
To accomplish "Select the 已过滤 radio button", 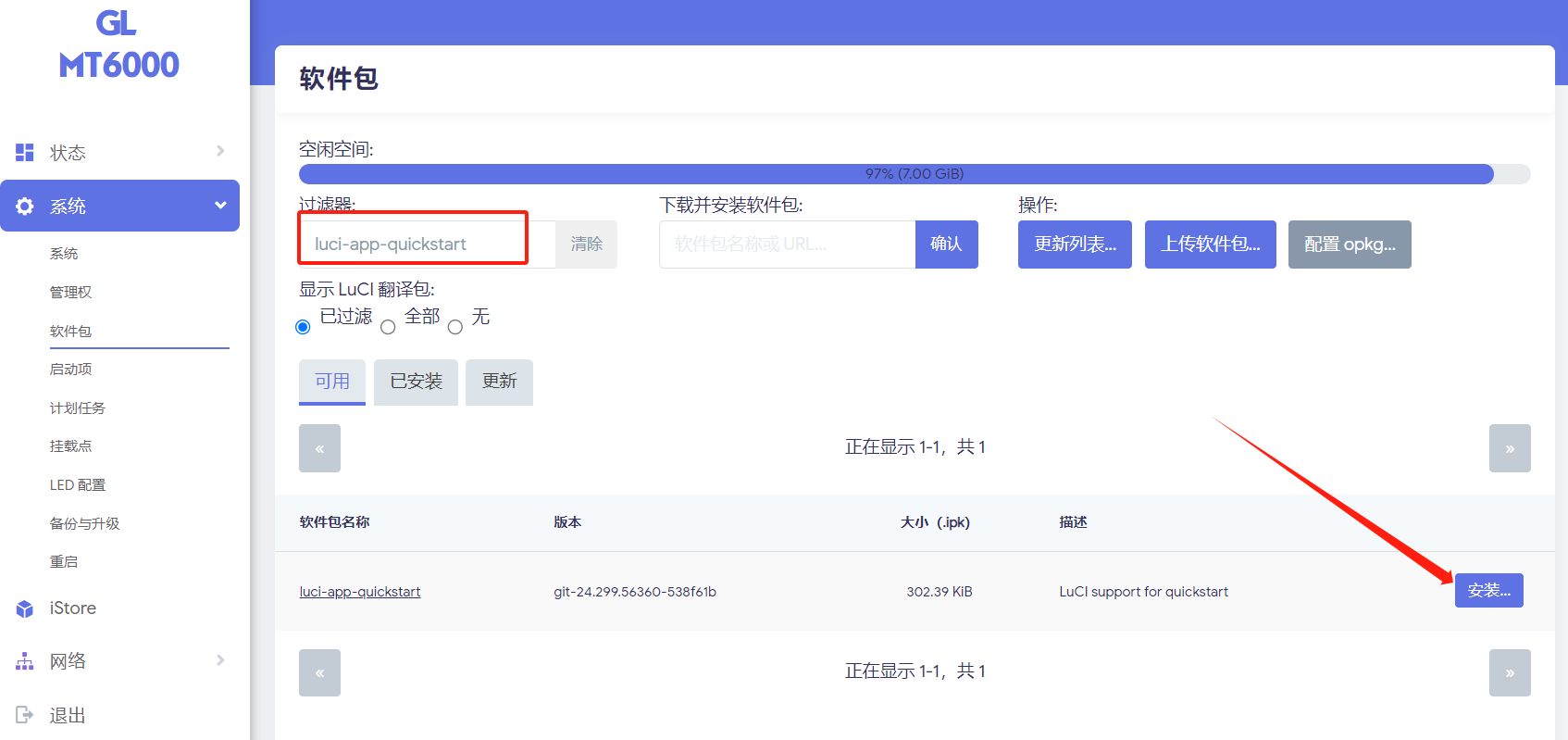I will coord(303,327).
